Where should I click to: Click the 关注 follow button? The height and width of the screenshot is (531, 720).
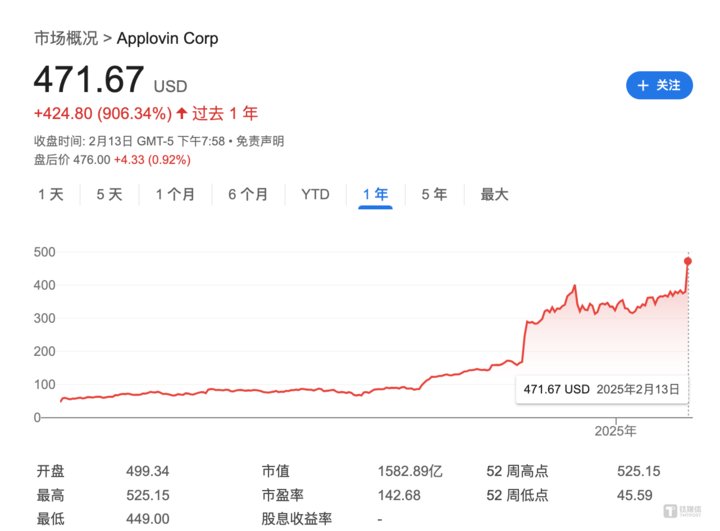[659, 85]
